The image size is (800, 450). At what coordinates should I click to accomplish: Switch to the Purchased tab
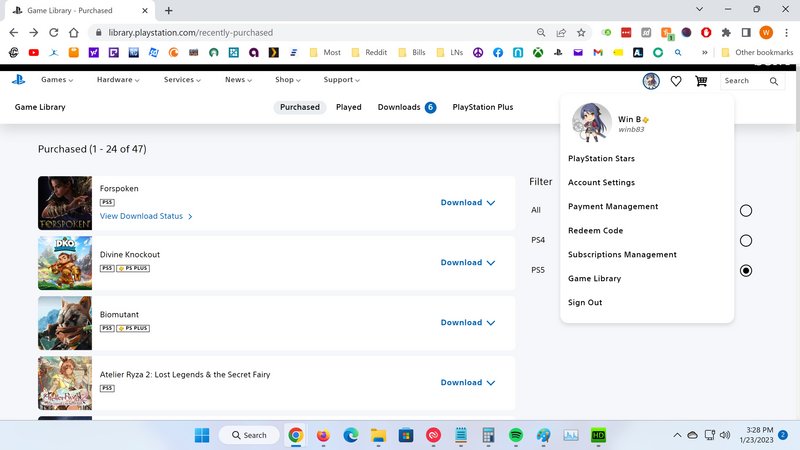point(299,107)
